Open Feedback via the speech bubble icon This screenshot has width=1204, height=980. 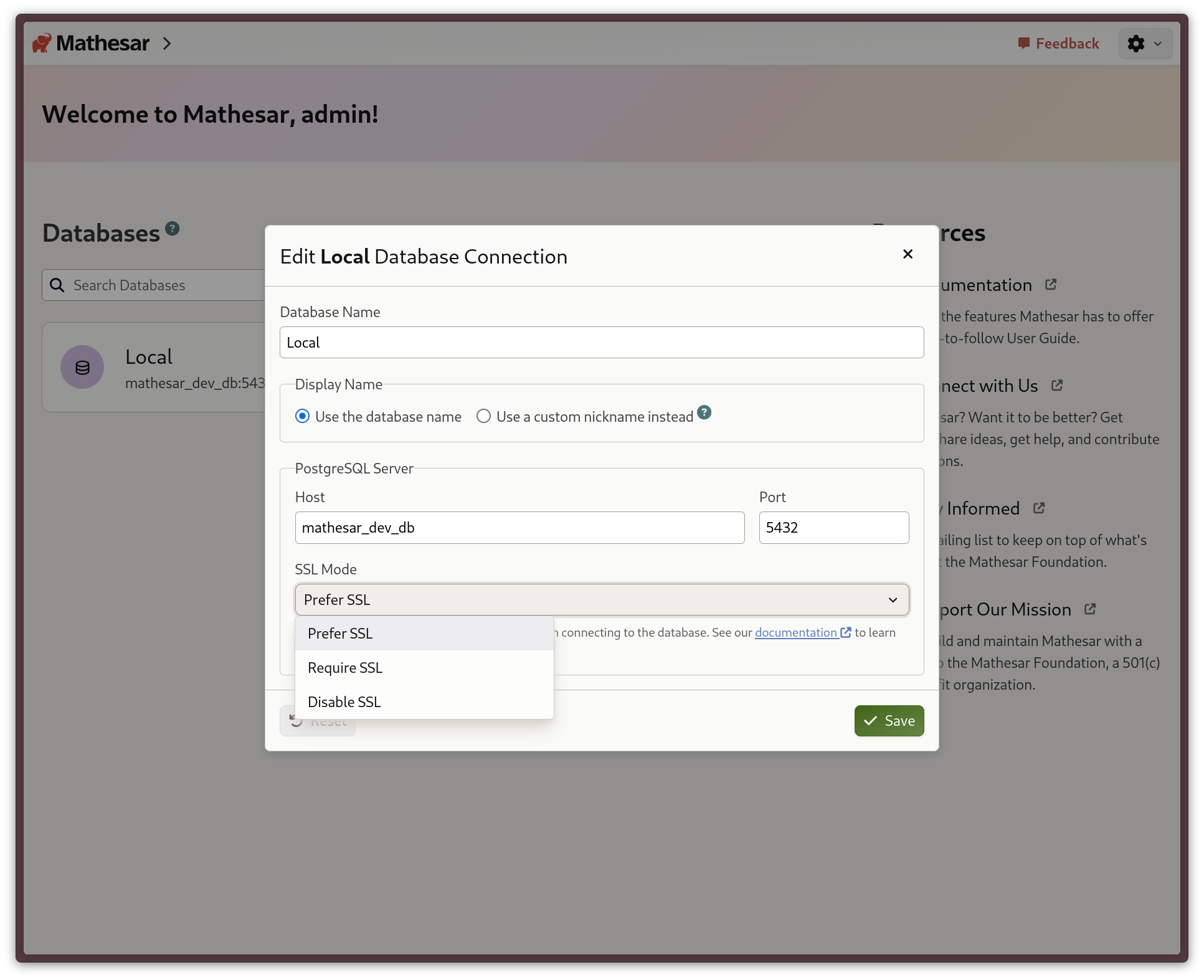click(x=1025, y=43)
